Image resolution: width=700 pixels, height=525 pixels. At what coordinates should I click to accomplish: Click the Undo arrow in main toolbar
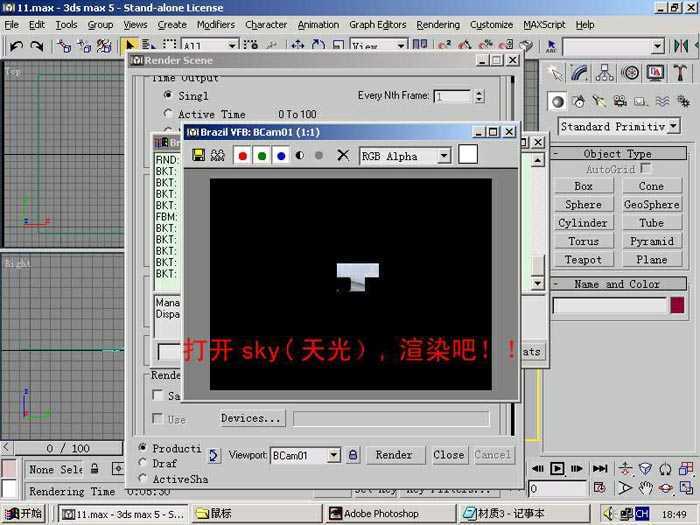pyautogui.click(x=17, y=46)
